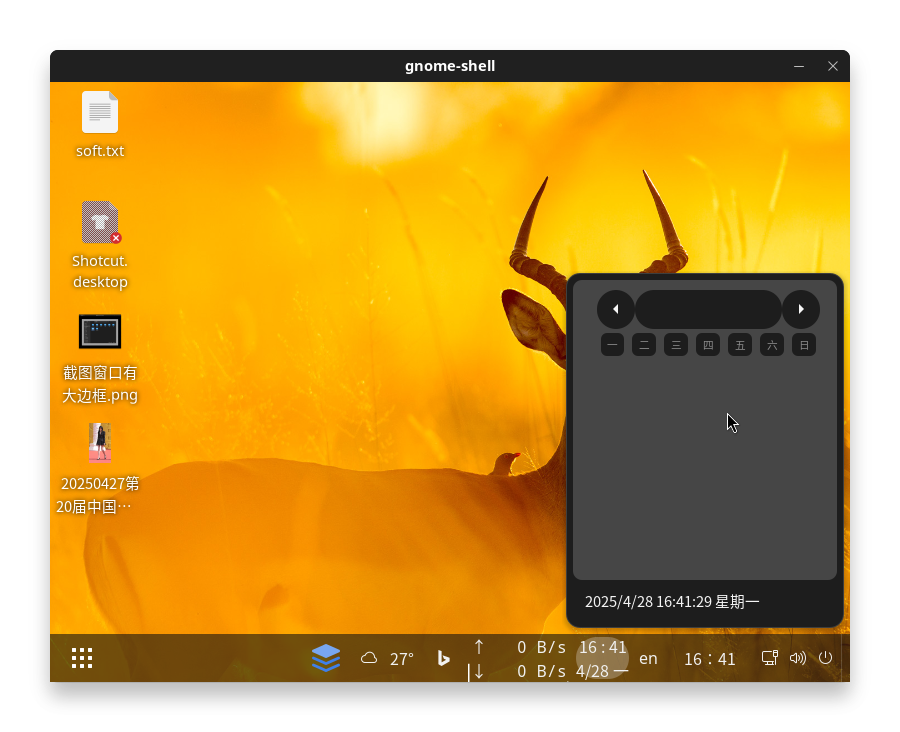Image resolution: width=900 pixels, height=732 pixels.
Task: Click the 2025/4/28 16:41:29 星期一 text
Action: [x=672, y=602]
